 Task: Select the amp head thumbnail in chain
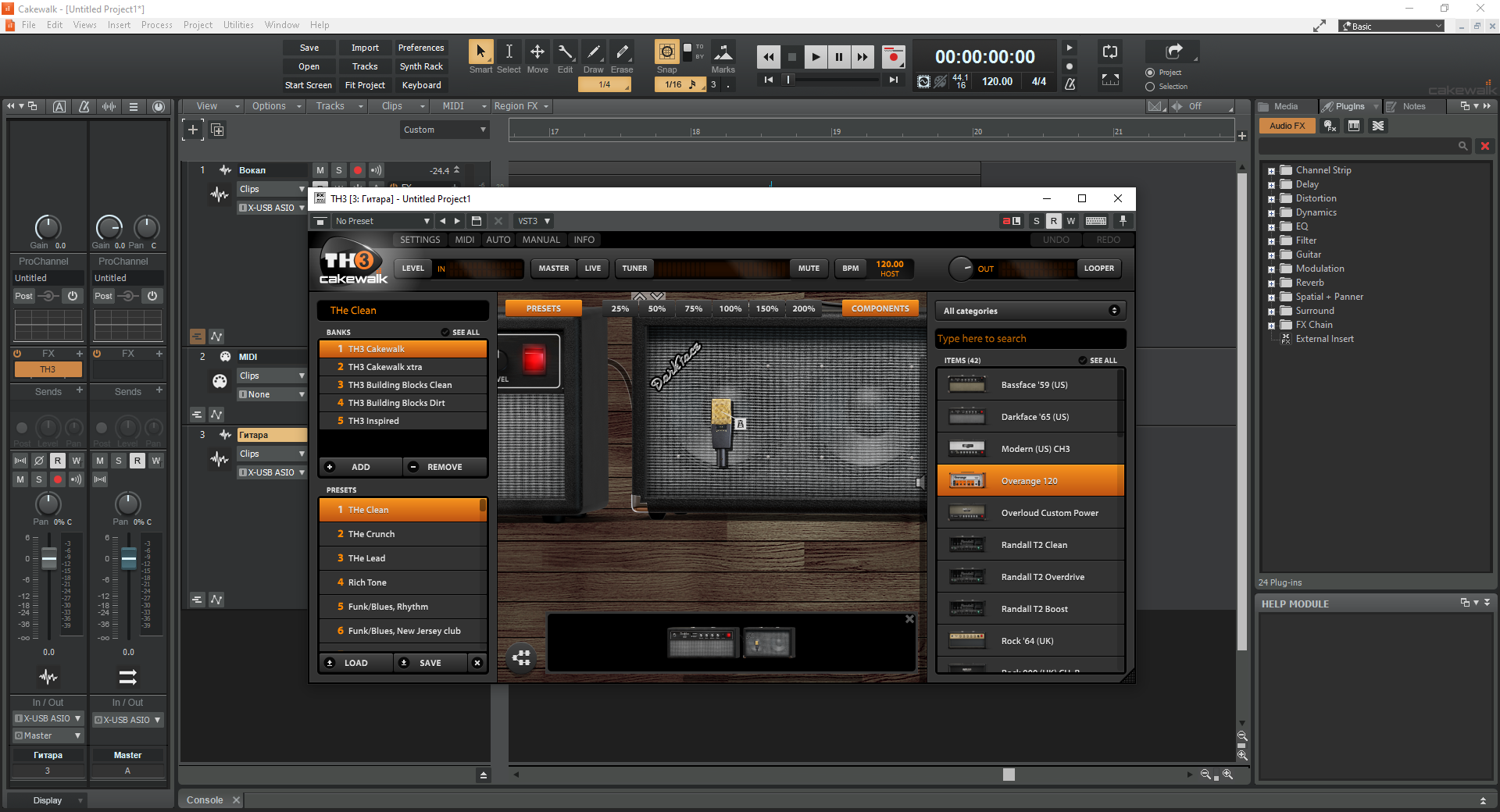pos(702,643)
